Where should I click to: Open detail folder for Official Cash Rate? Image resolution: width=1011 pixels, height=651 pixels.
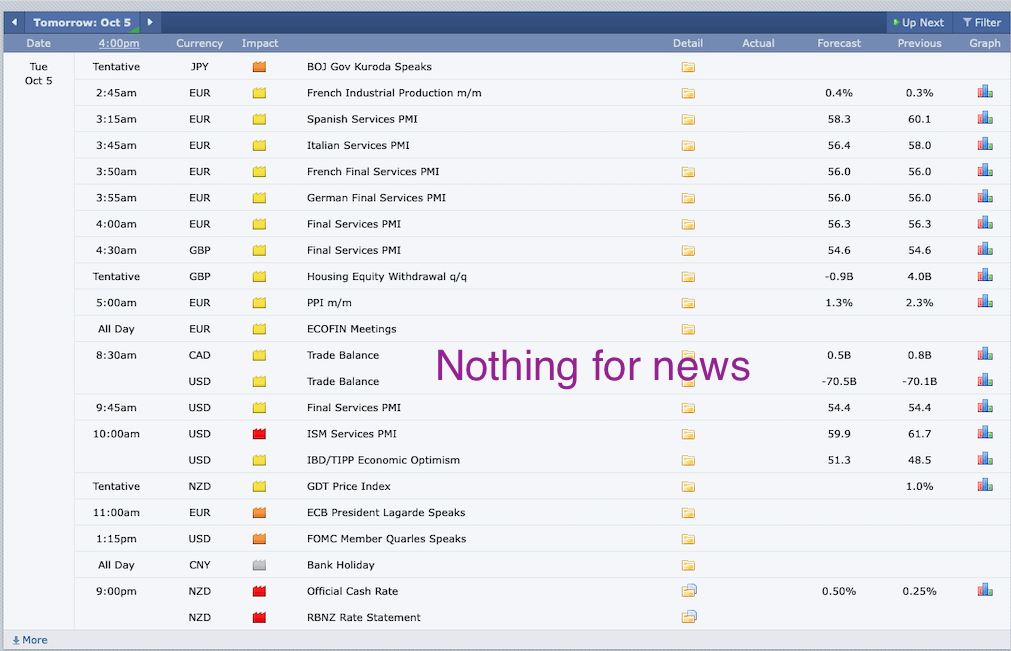pos(689,590)
